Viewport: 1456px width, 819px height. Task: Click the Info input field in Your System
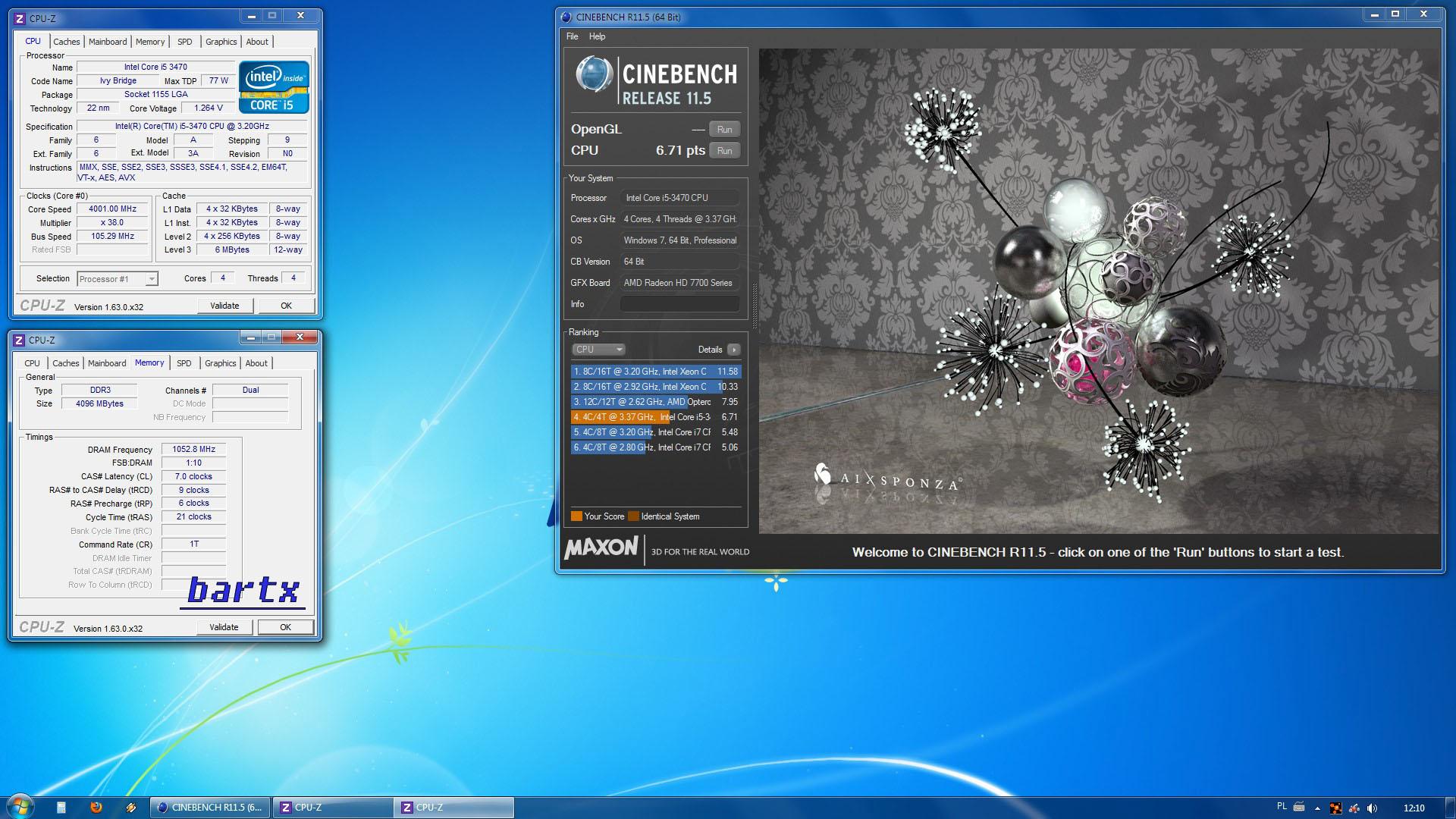(679, 304)
